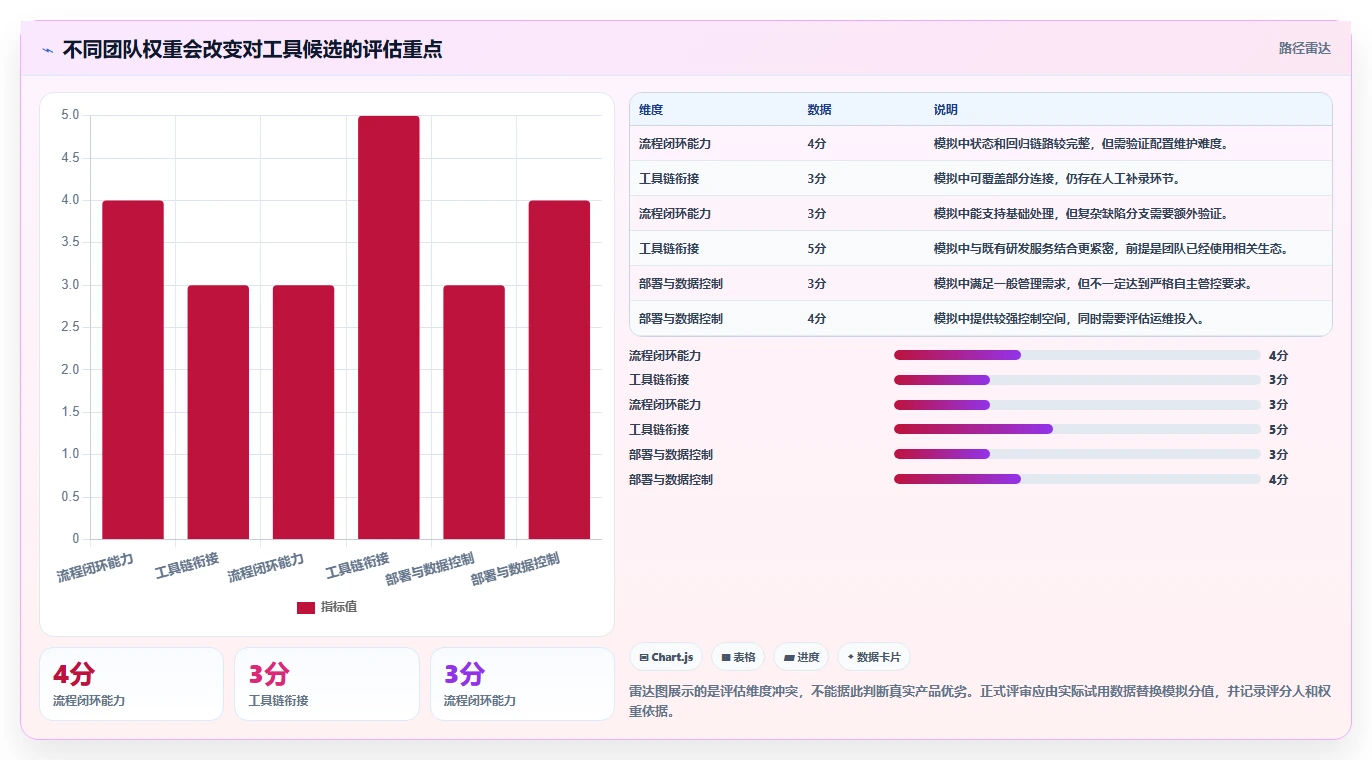The height and width of the screenshot is (760, 1372).
Task: Click the footer note beginning 雷达图展示的是评估维度冲突
Action: point(980,701)
